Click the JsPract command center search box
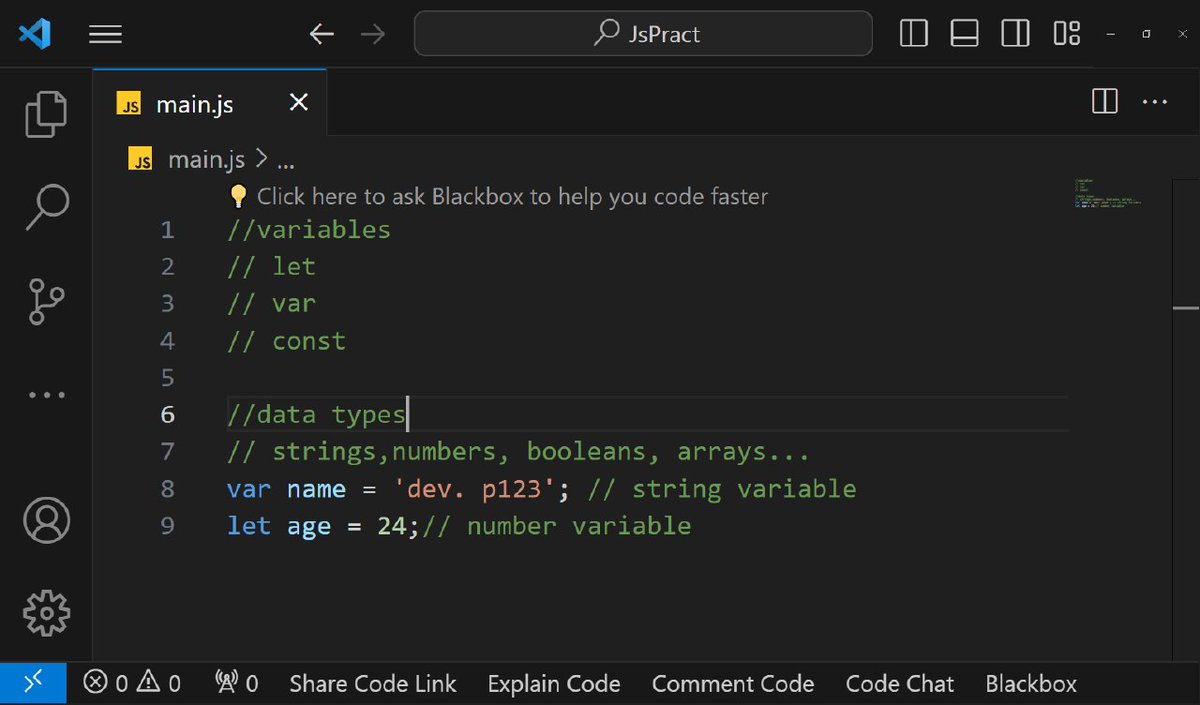Image resolution: width=1200 pixels, height=705 pixels. tap(643, 34)
